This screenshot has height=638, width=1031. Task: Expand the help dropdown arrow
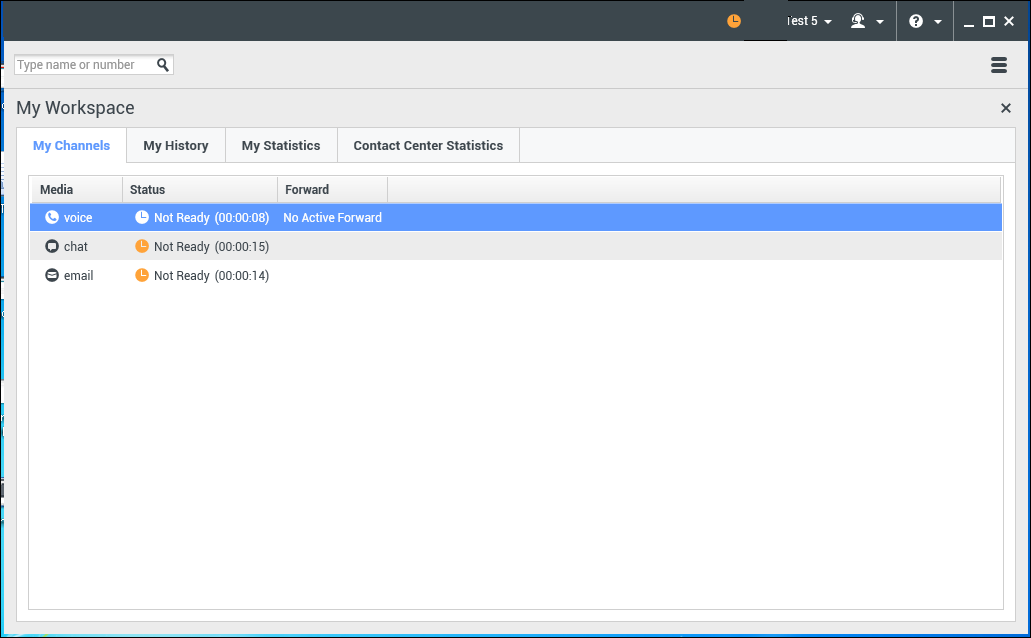(938, 22)
